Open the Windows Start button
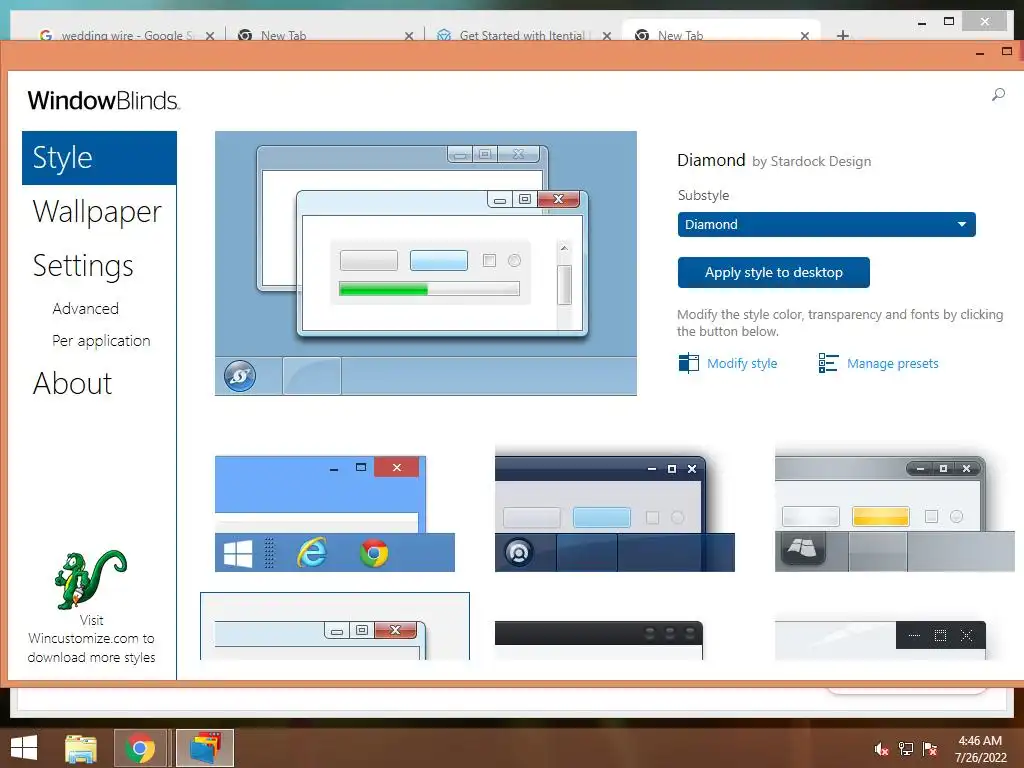 tap(24, 748)
